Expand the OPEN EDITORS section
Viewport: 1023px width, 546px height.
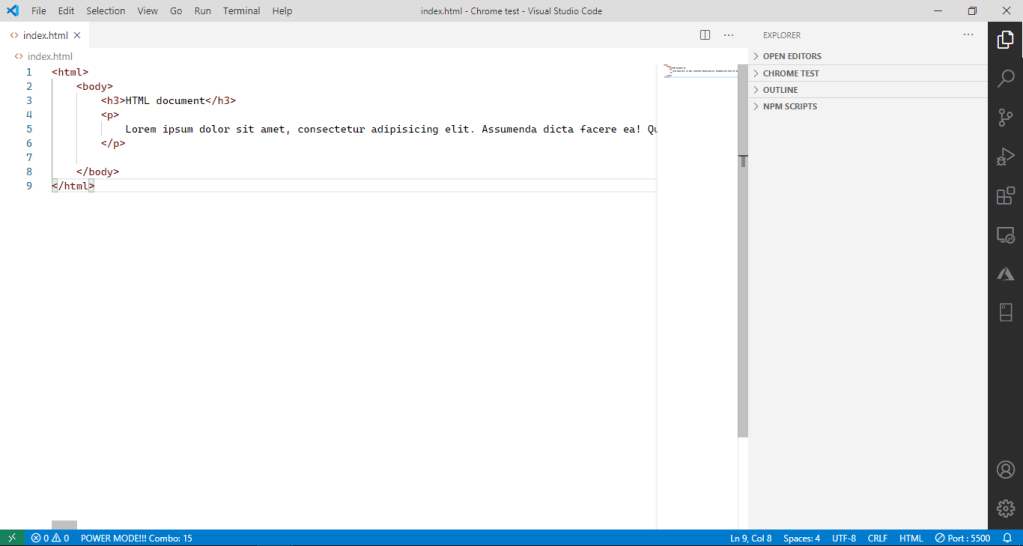tap(791, 56)
